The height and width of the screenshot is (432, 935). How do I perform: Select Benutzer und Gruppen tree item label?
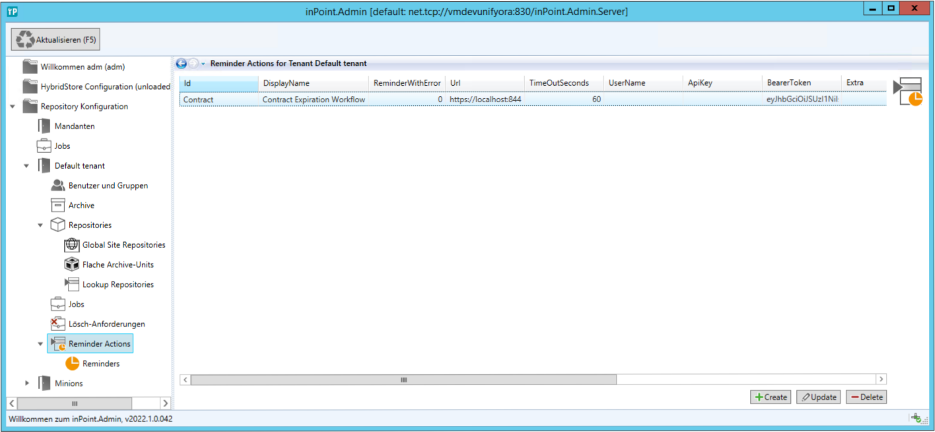(x=109, y=186)
